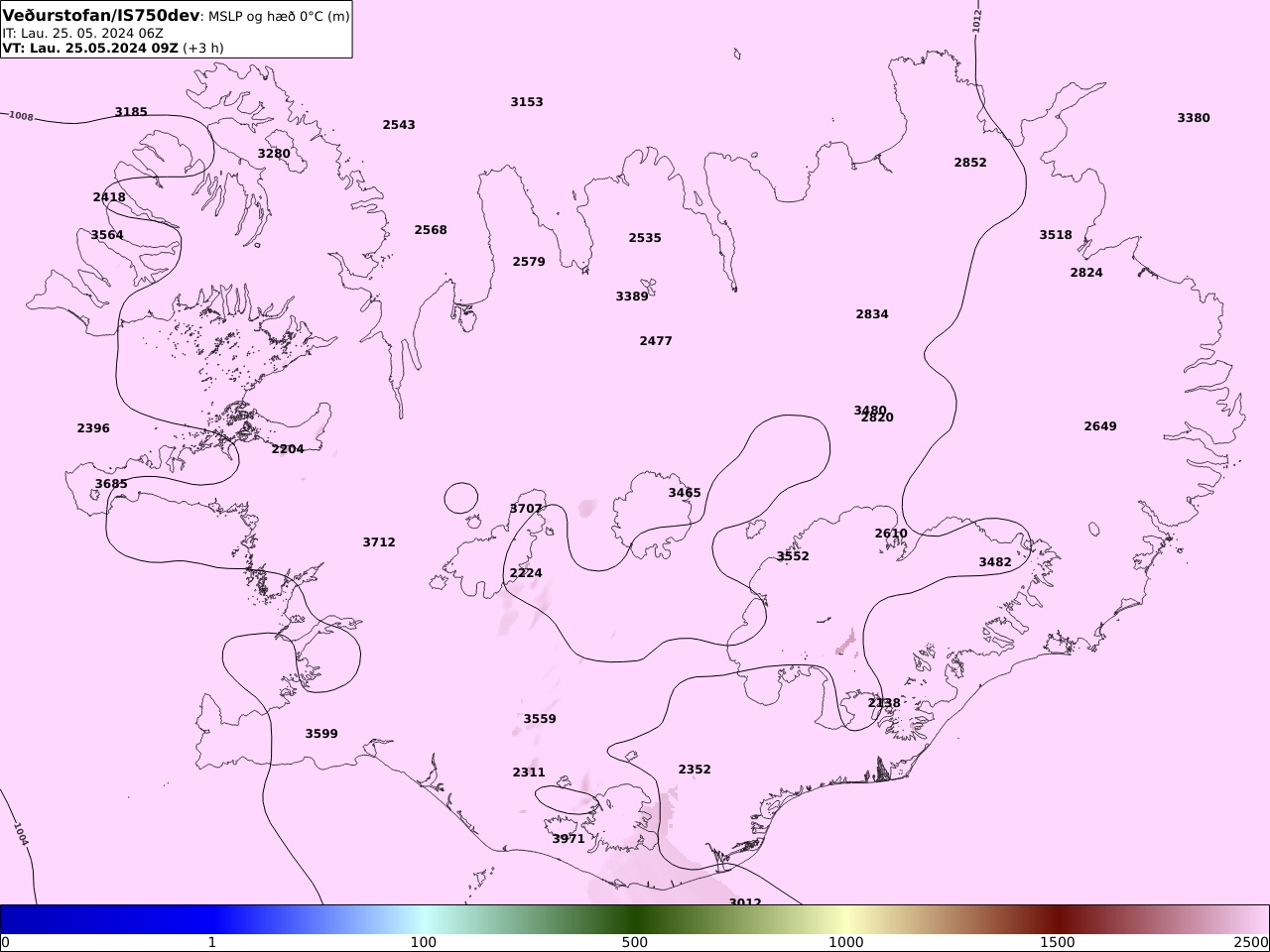1270x952 pixels.
Task: Click the 100 tick on the color scale
Action: click(424, 942)
